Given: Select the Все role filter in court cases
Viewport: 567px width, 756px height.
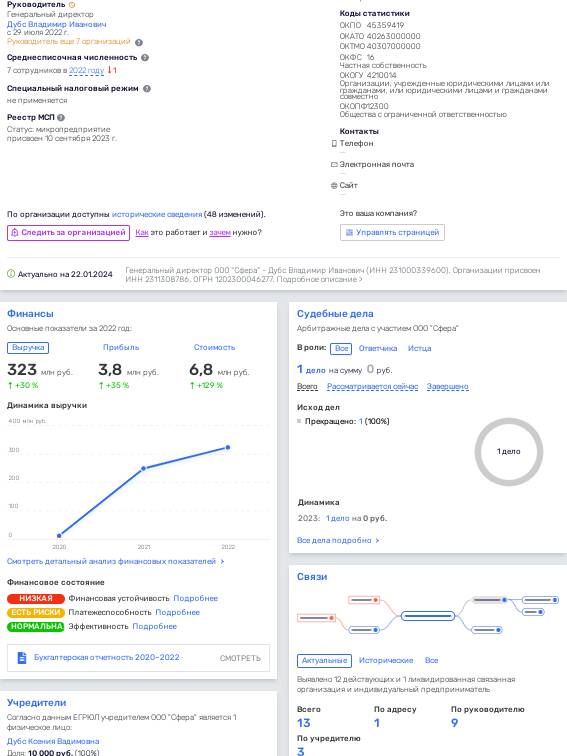Looking at the screenshot, I should [341, 349].
